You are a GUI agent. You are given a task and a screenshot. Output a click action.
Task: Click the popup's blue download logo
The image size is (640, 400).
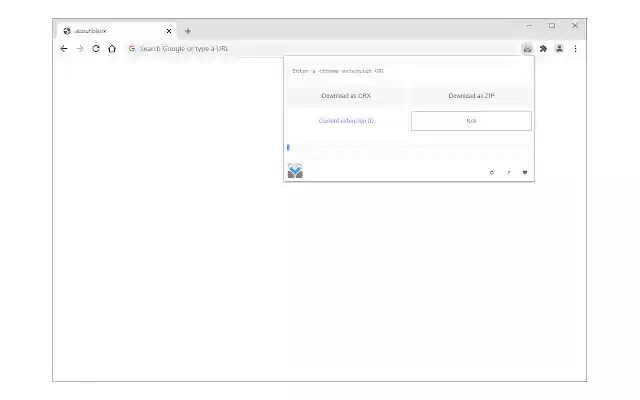pyautogui.click(x=295, y=171)
